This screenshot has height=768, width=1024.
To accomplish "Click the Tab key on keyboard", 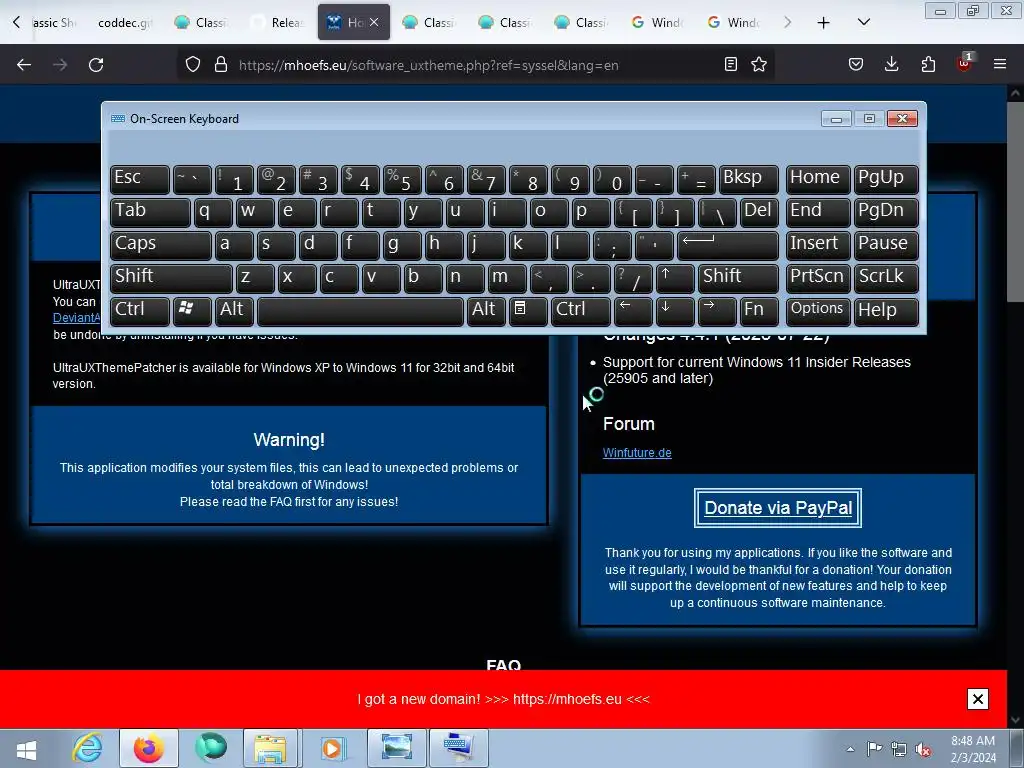I will pos(150,212).
